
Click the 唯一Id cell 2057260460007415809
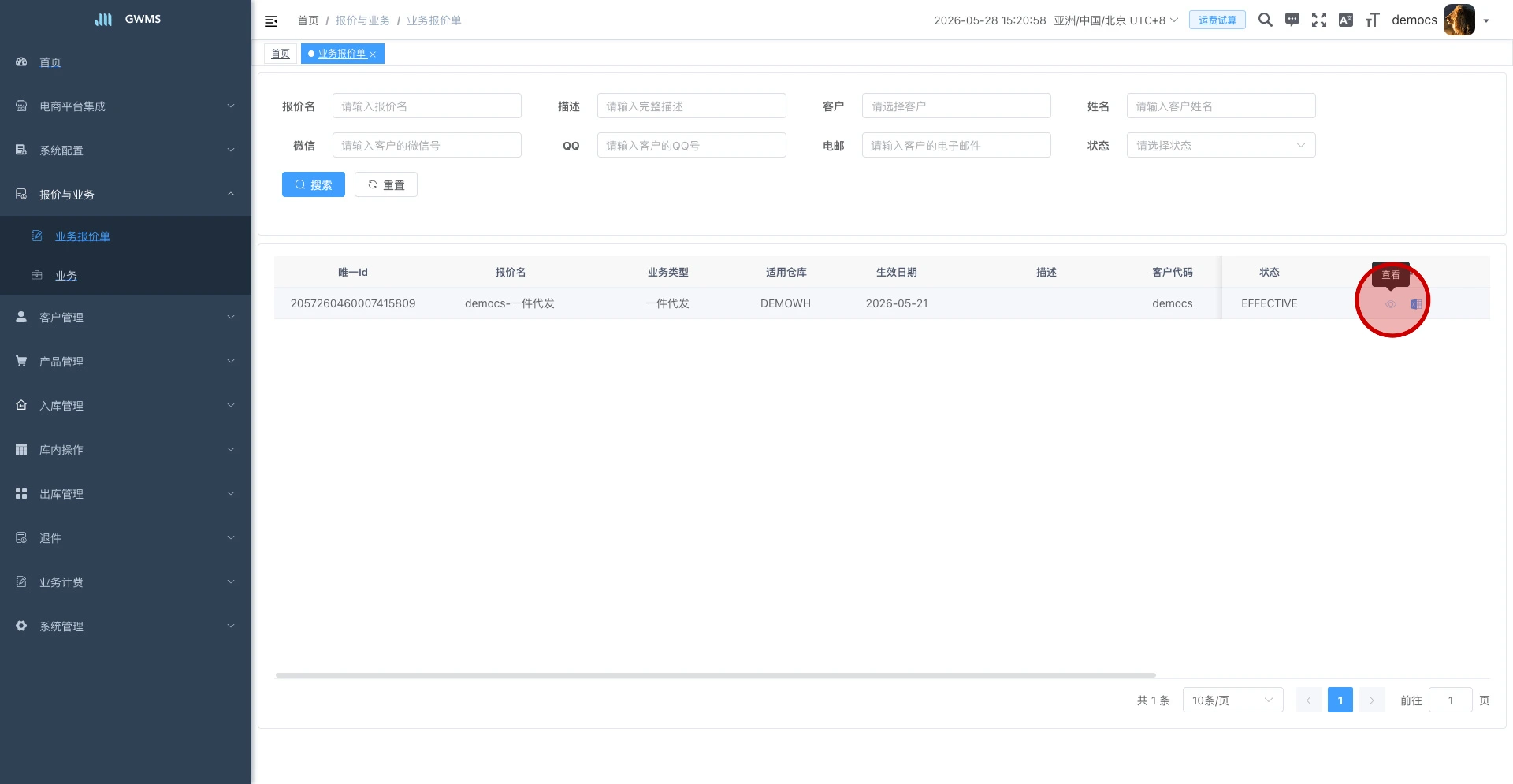pyautogui.click(x=353, y=303)
